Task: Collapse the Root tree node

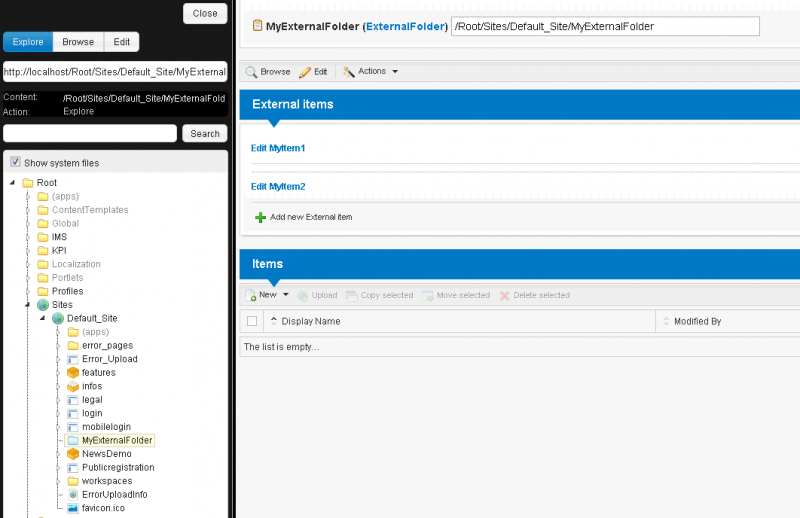Action: pos(13,182)
